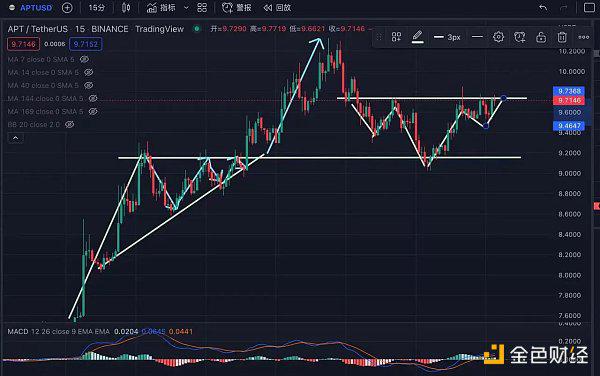Toggle visibility of MA 169 indicator

pyautogui.click(x=93, y=111)
